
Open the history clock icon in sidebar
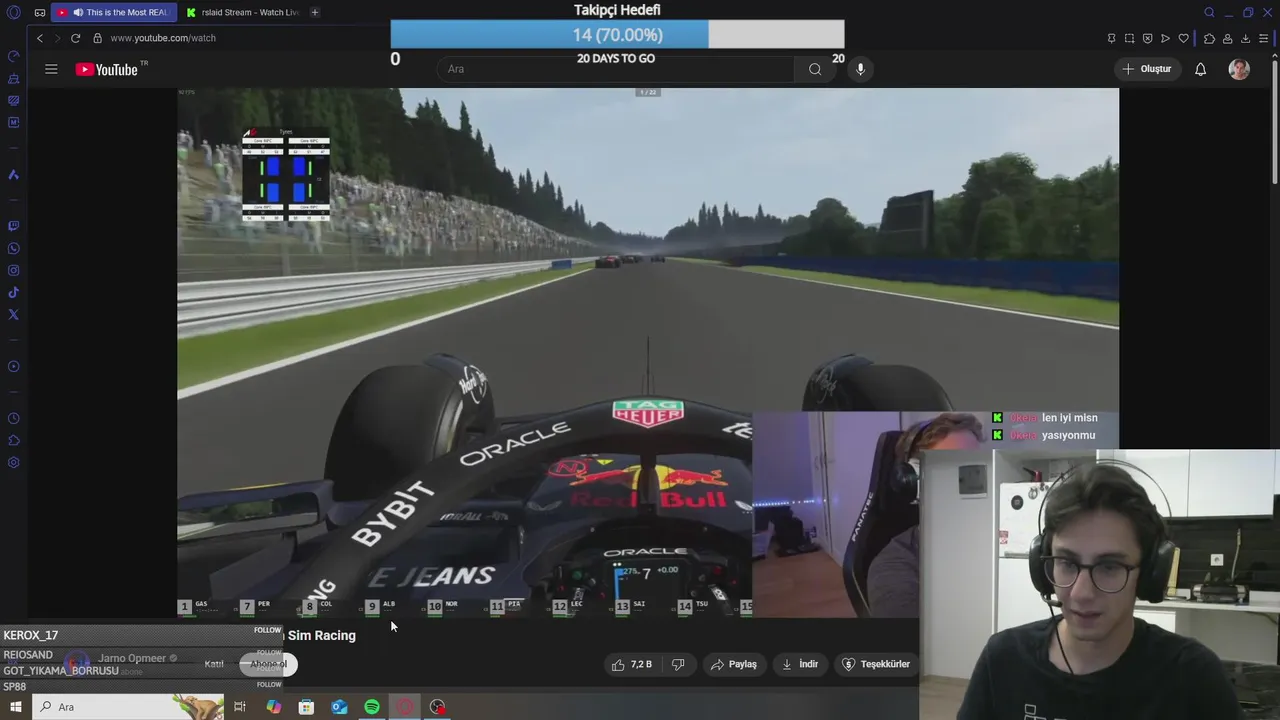point(14,419)
